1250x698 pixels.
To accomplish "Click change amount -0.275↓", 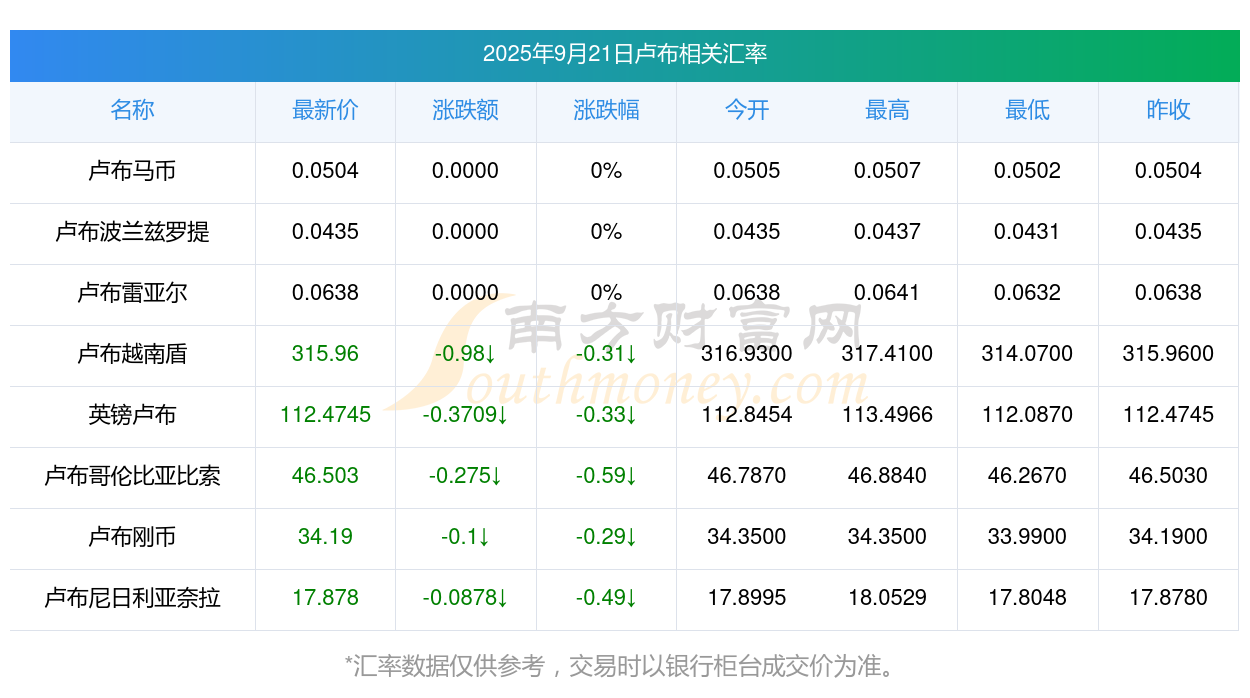I will [466, 476].
